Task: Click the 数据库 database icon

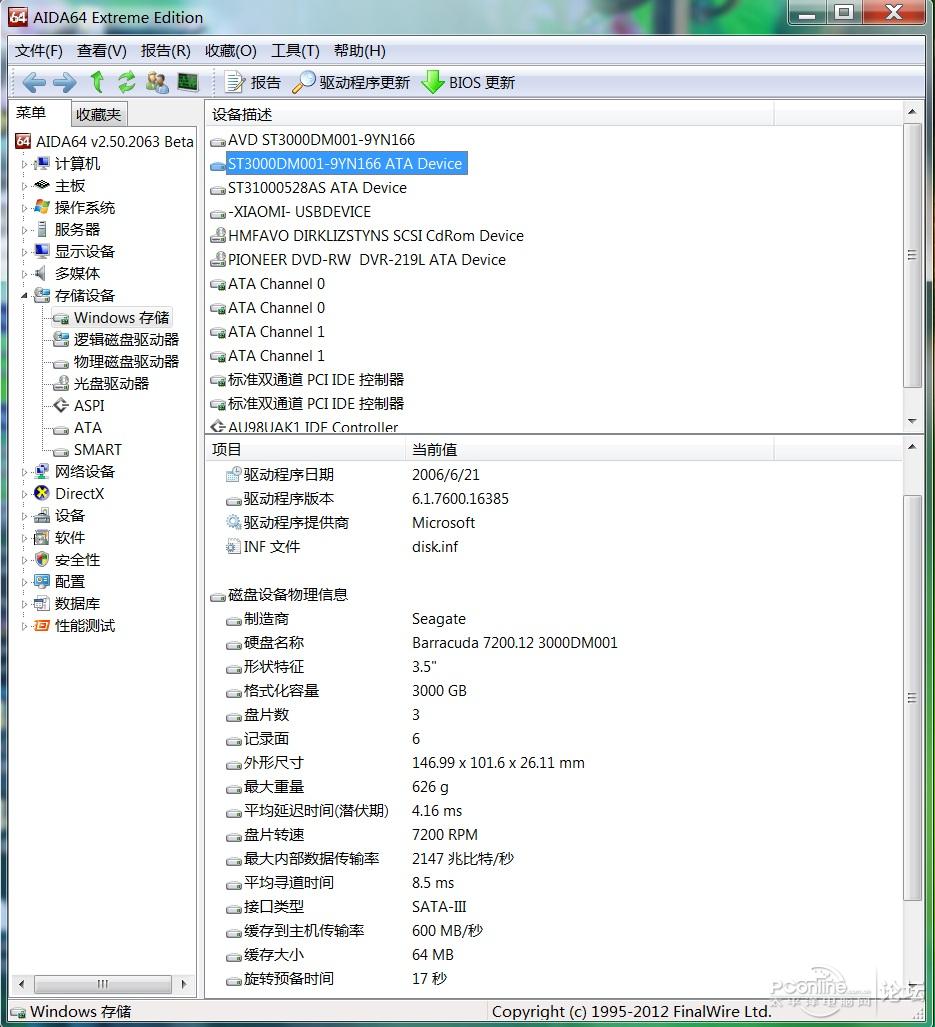Action: coord(42,604)
